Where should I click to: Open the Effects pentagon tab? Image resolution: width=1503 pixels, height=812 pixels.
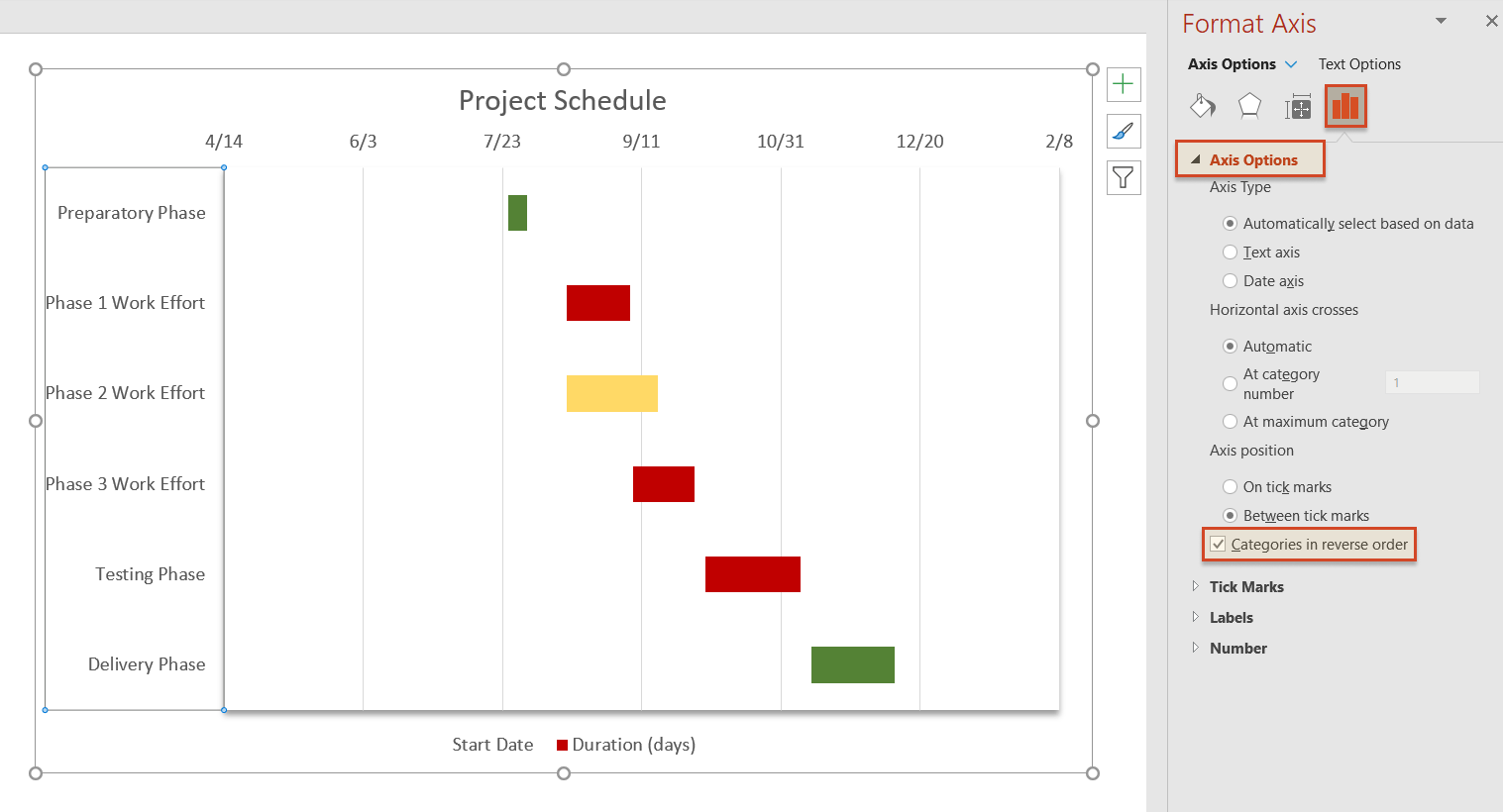pyautogui.click(x=1249, y=106)
